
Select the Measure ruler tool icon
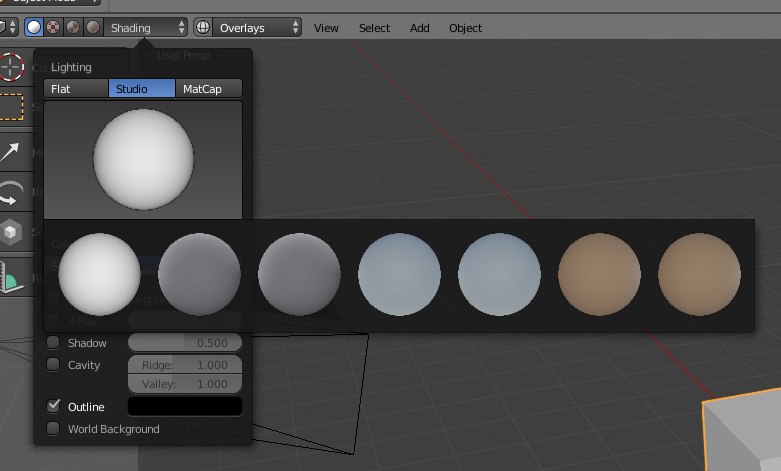click(11, 277)
